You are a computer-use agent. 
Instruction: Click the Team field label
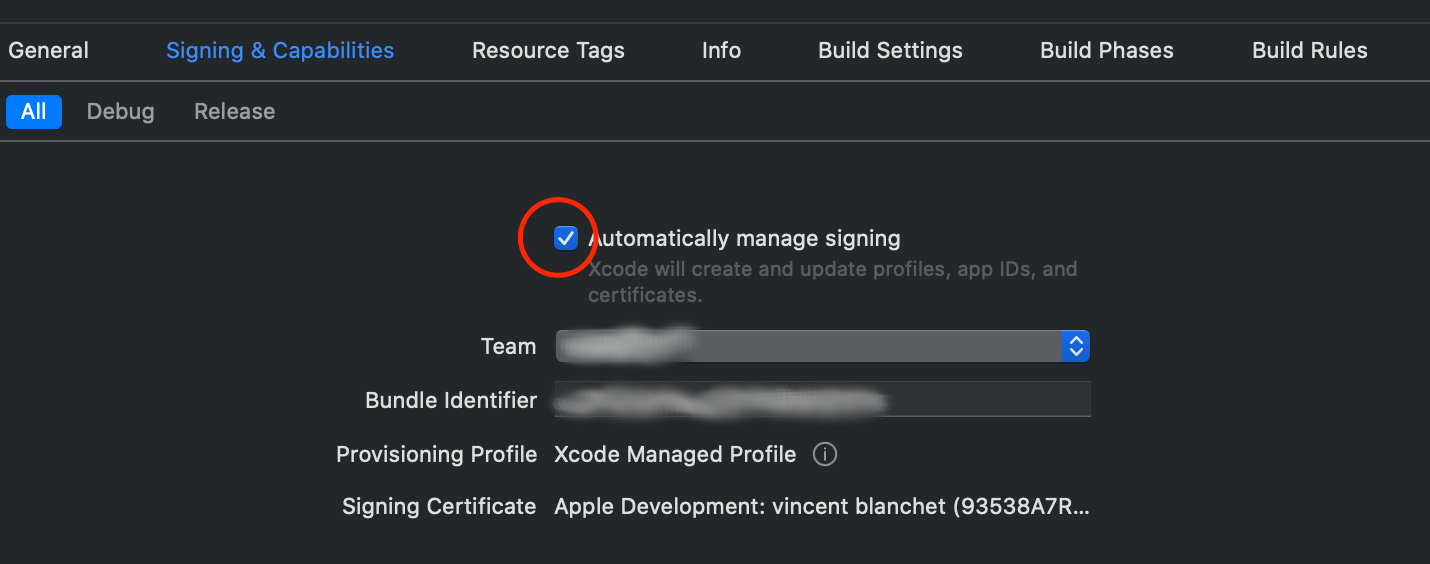pyautogui.click(x=508, y=347)
